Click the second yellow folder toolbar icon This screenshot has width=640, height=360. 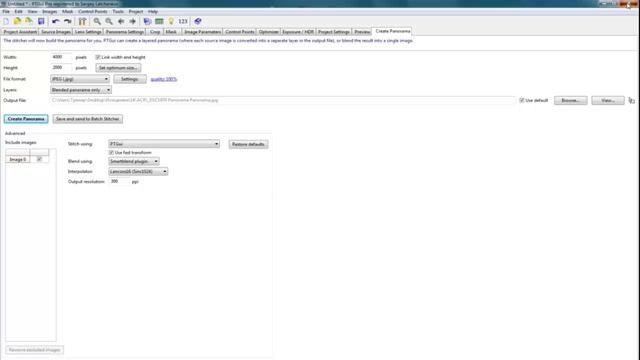tap(29, 21)
